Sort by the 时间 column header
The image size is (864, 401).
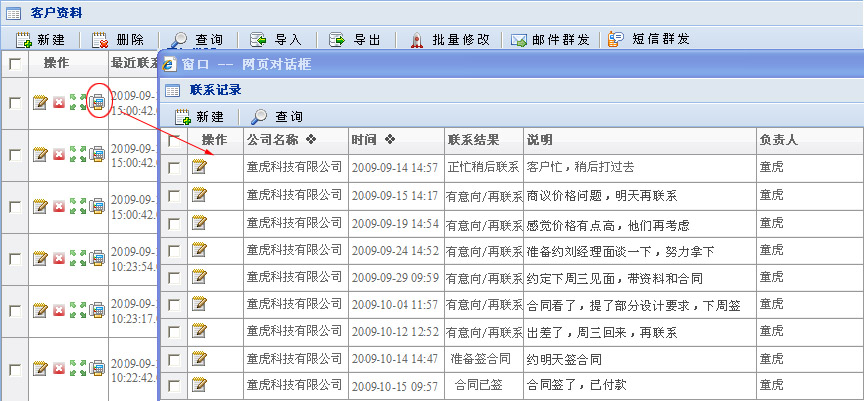click(x=372, y=140)
